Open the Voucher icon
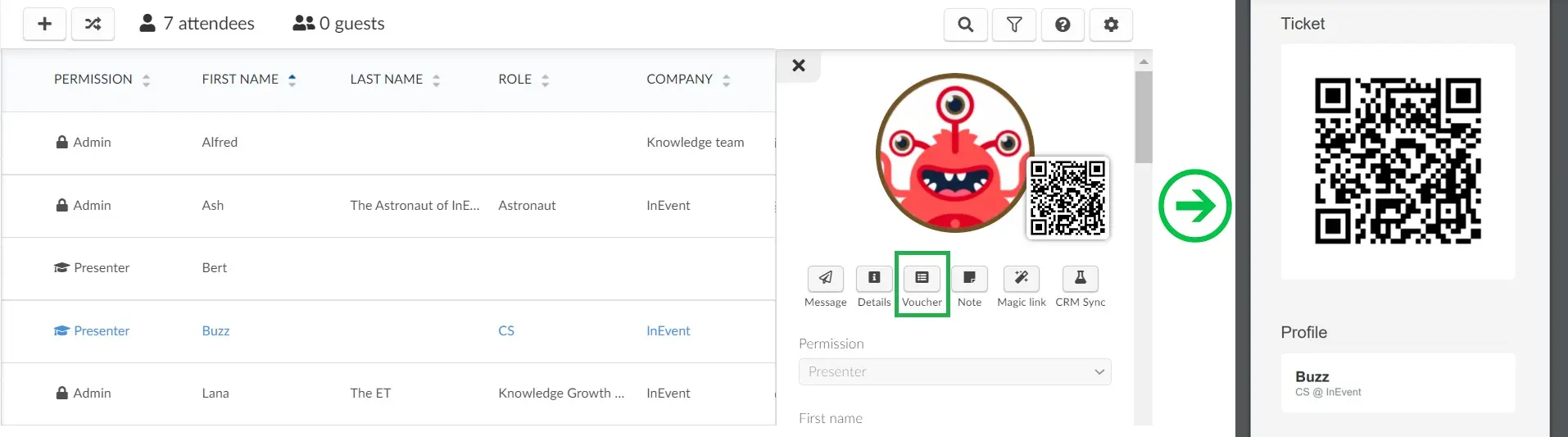 coord(922,278)
